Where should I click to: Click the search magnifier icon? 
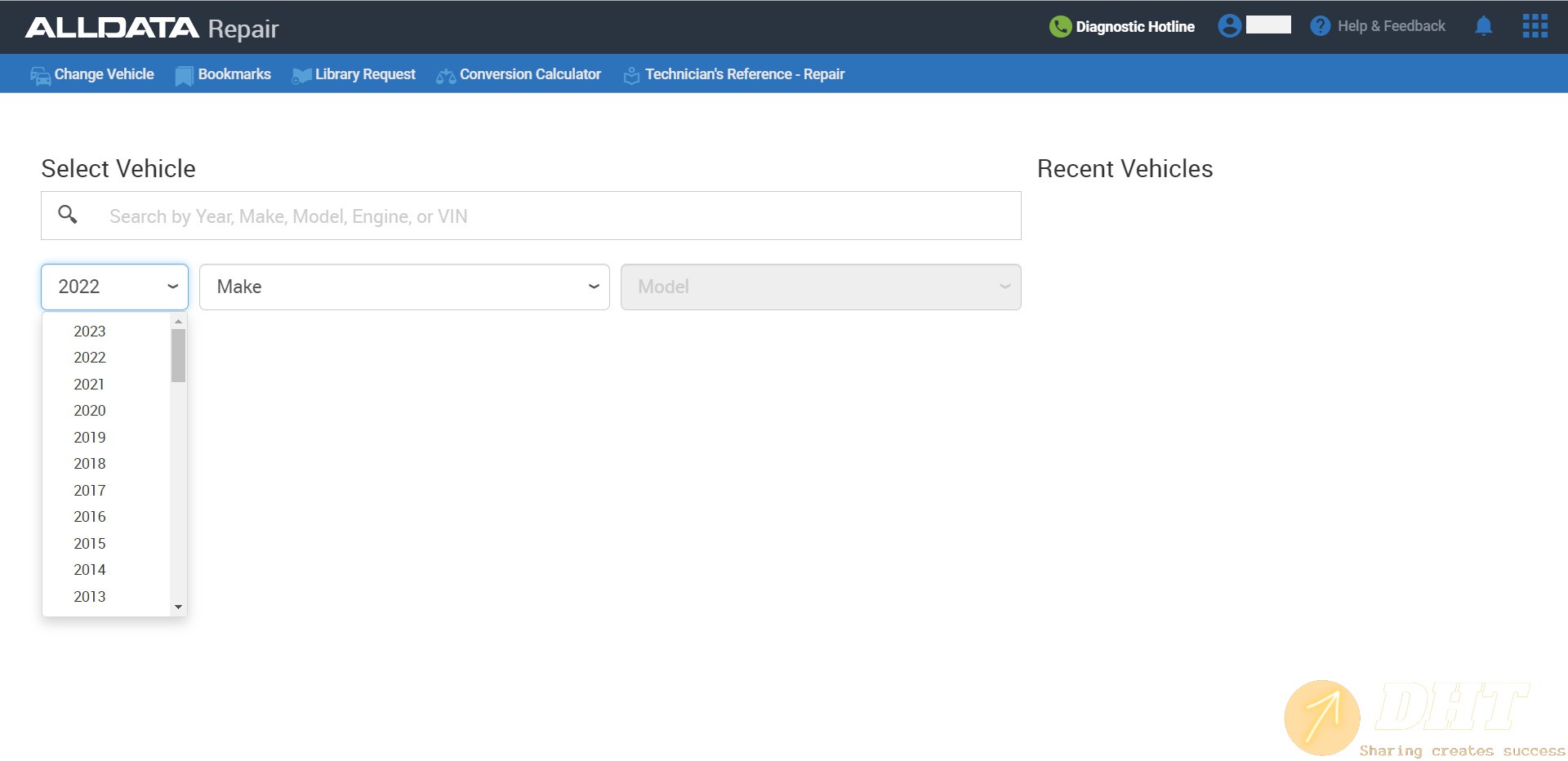click(x=68, y=215)
